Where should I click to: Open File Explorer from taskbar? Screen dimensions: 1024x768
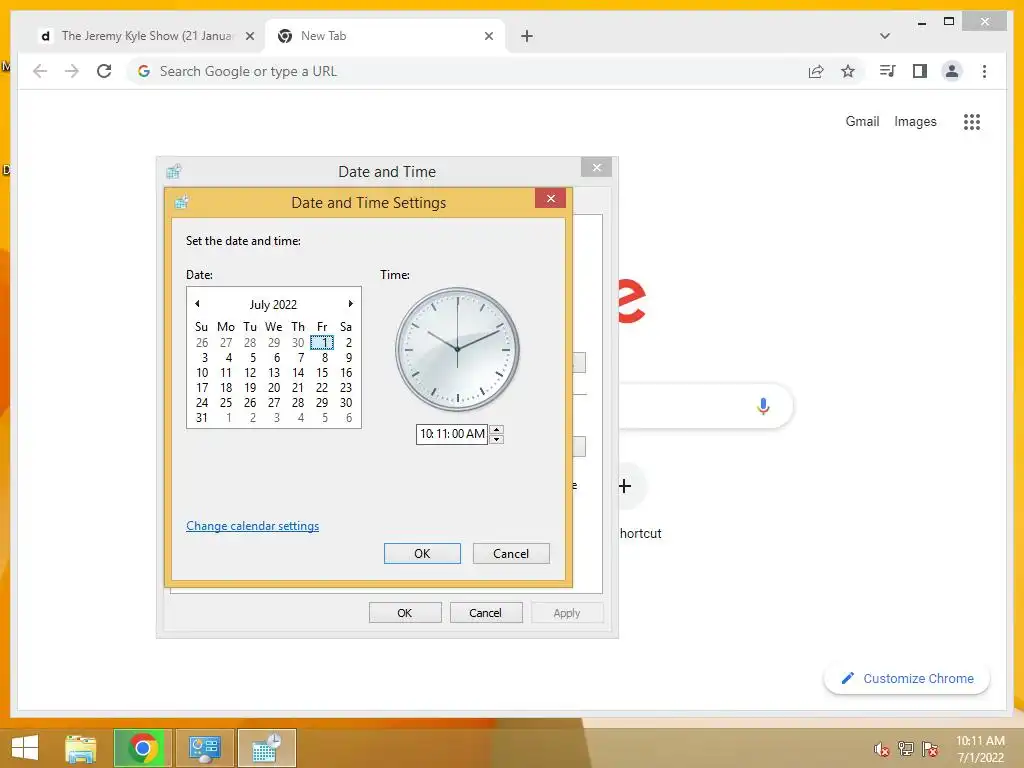point(80,748)
